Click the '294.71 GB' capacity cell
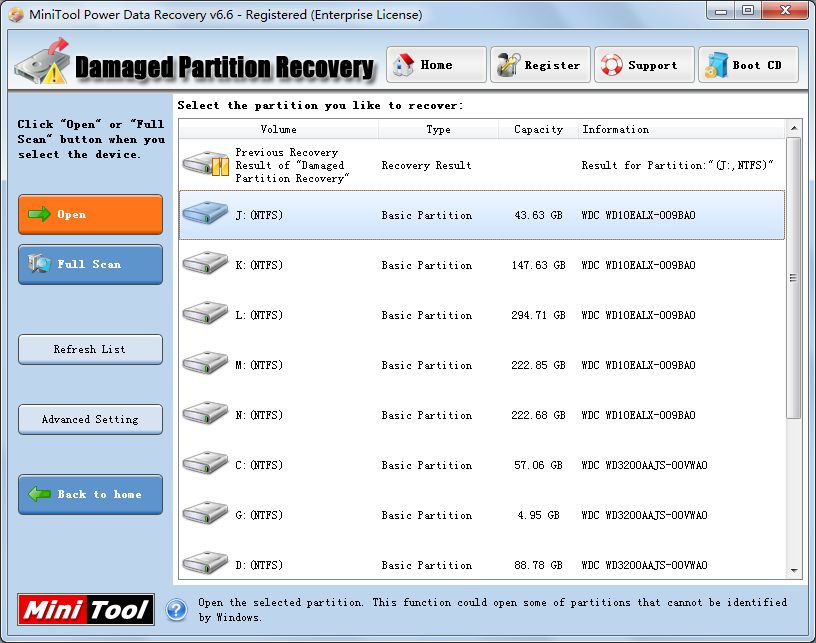816x643 pixels. click(x=538, y=315)
